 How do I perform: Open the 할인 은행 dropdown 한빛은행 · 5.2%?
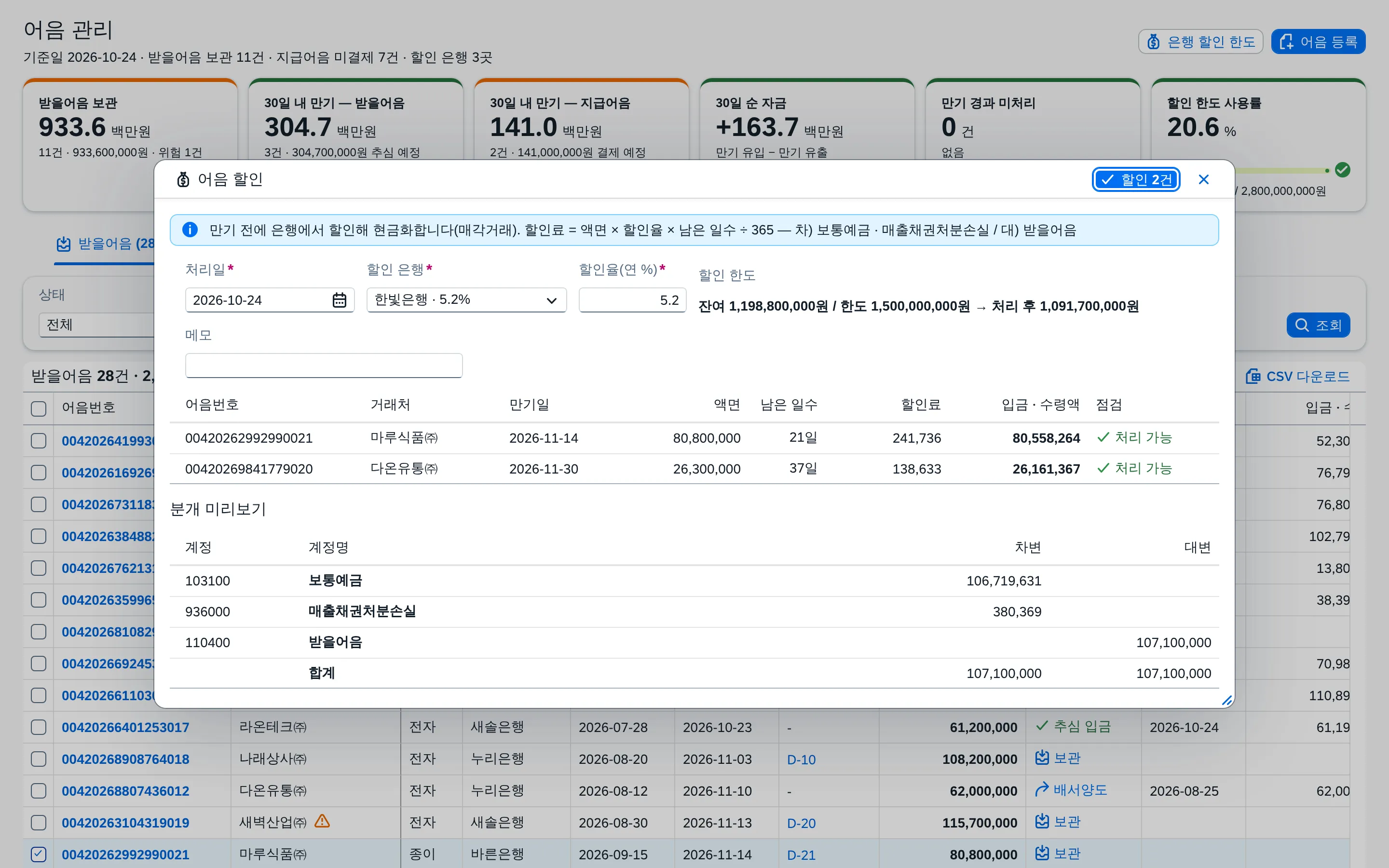coord(466,299)
